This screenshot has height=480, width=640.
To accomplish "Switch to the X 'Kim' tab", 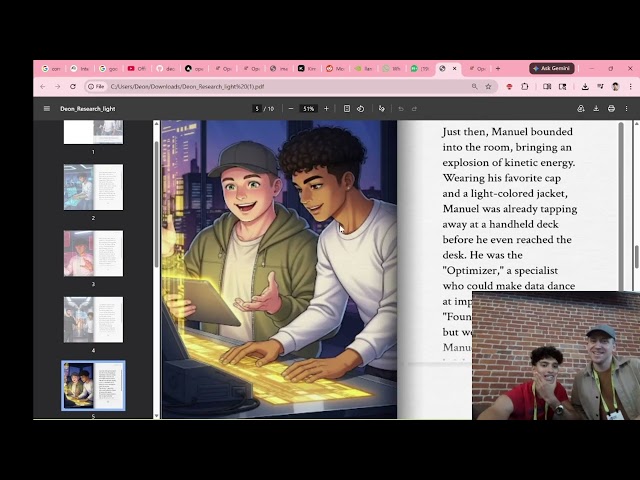I will pyautogui.click(x=307, y=69).
